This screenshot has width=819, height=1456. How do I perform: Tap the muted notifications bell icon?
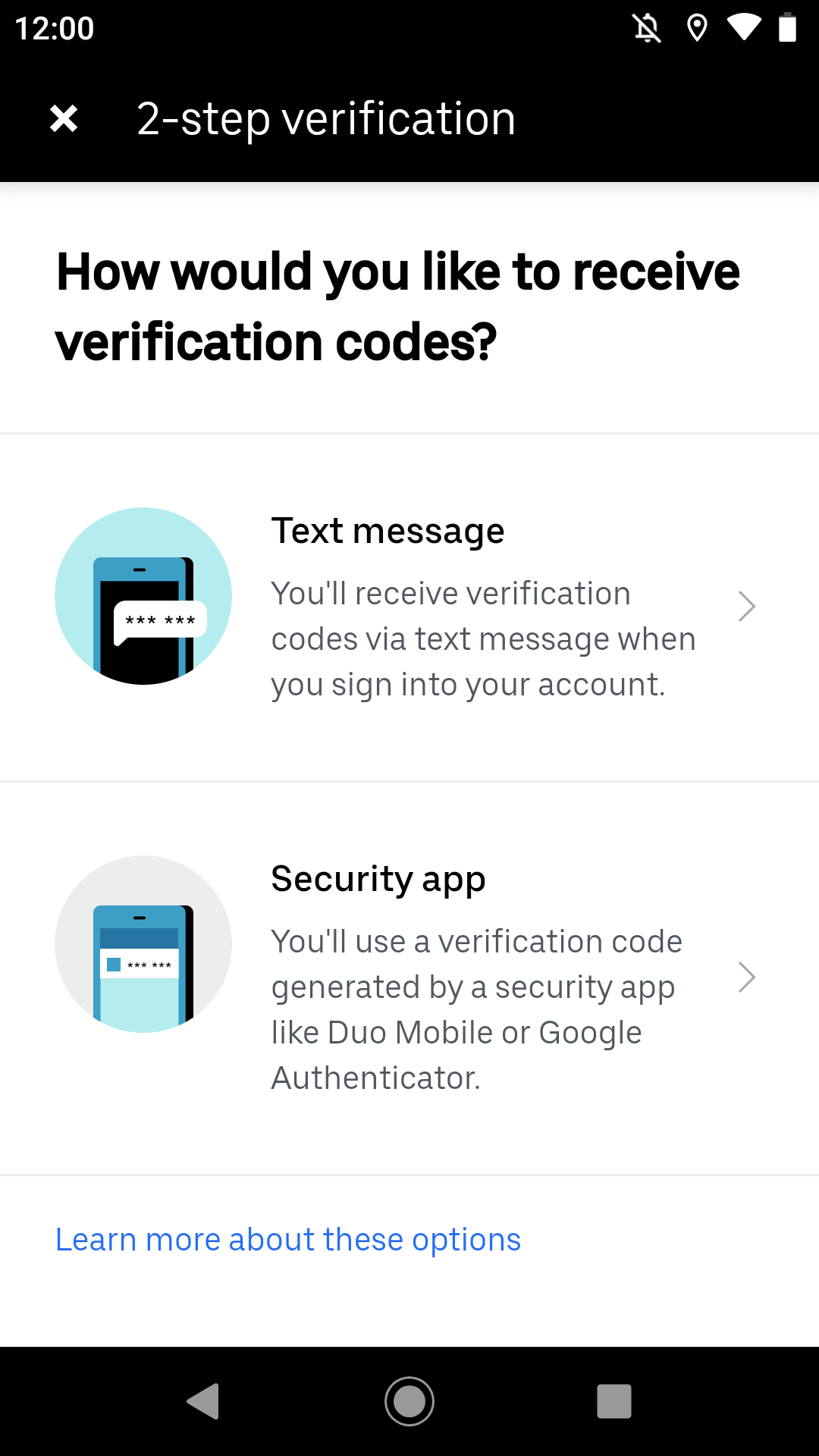(647, 29)
